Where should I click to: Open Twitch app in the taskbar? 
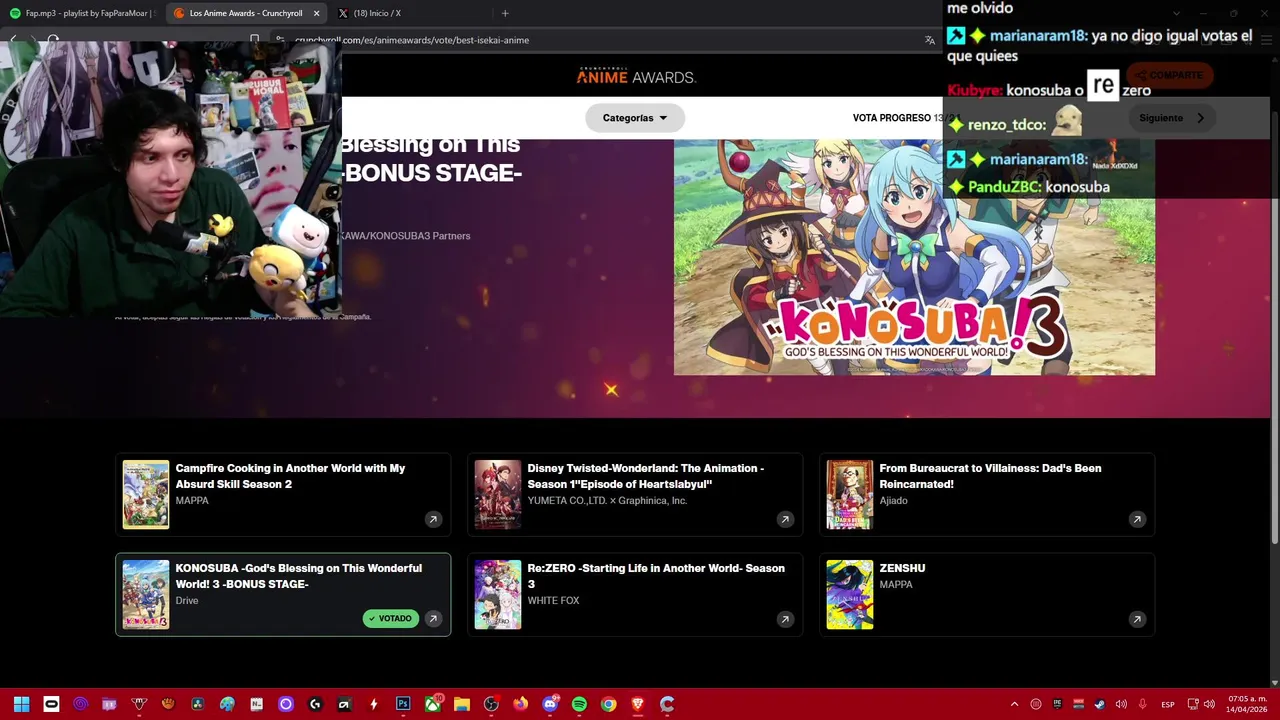(110, 704)
